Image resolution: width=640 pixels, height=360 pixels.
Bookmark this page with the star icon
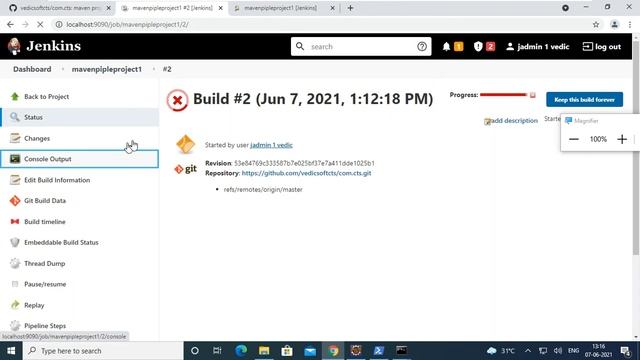[x=596, y=24]
